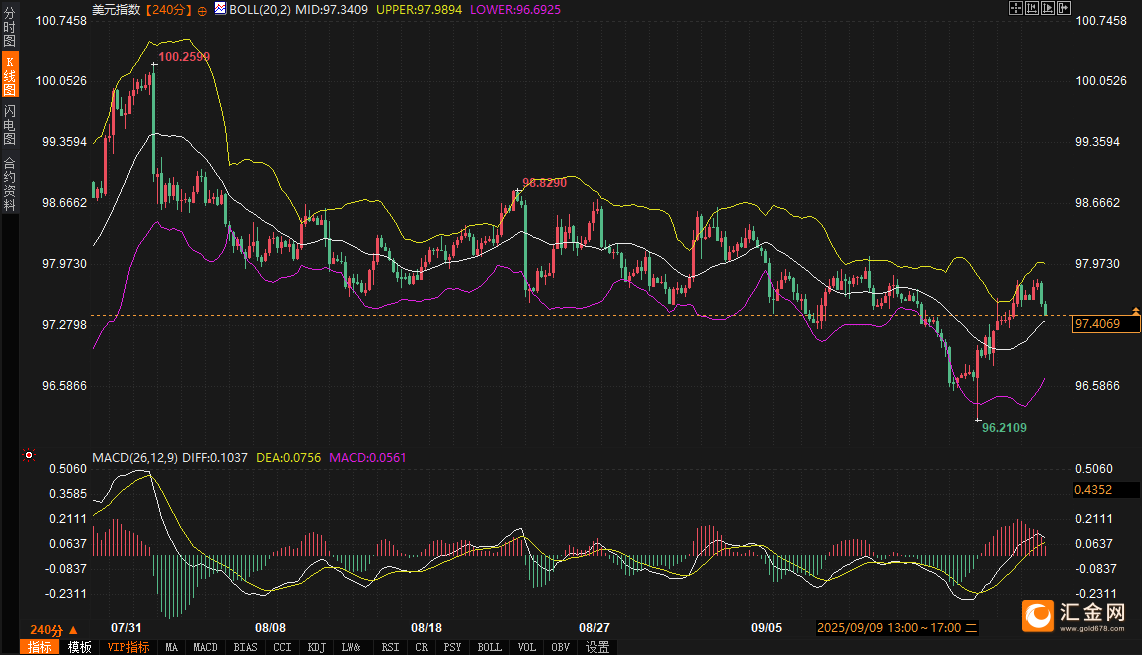Click the 美元指数 title text
Viewport: 1142px width, 655px height.
pyautogui.click(x=116, y=9)
